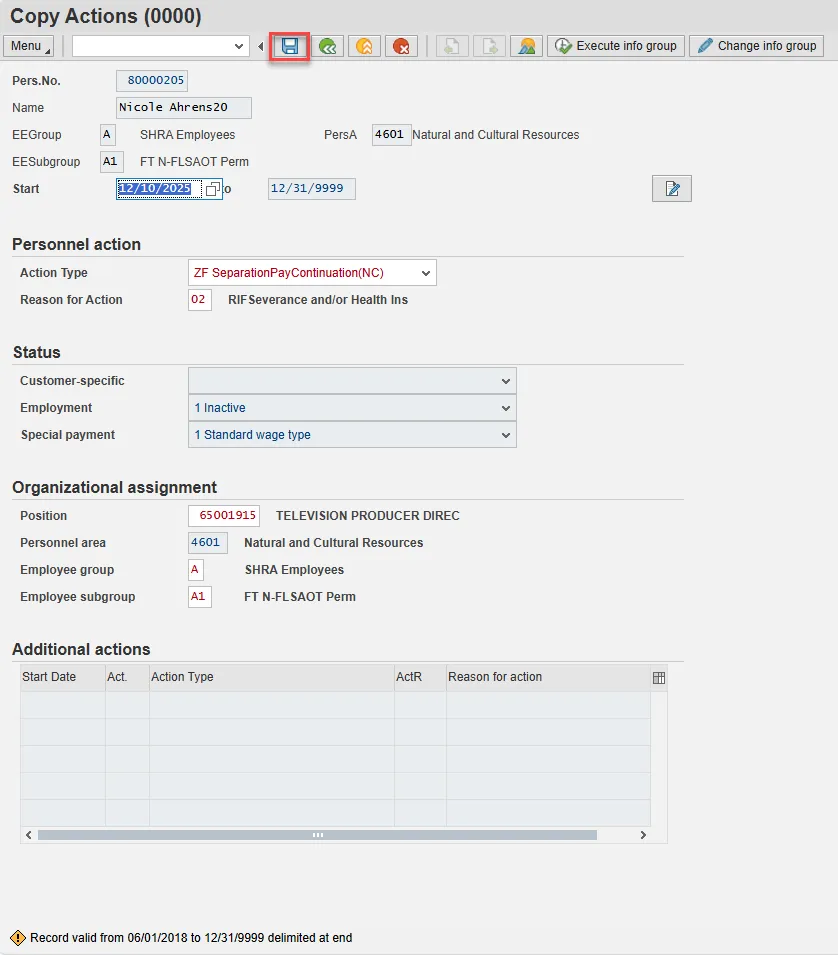Click Start Date column header
Image resolution: width=838 pixels, height=955 pixels.
click(x=62, y=677)
